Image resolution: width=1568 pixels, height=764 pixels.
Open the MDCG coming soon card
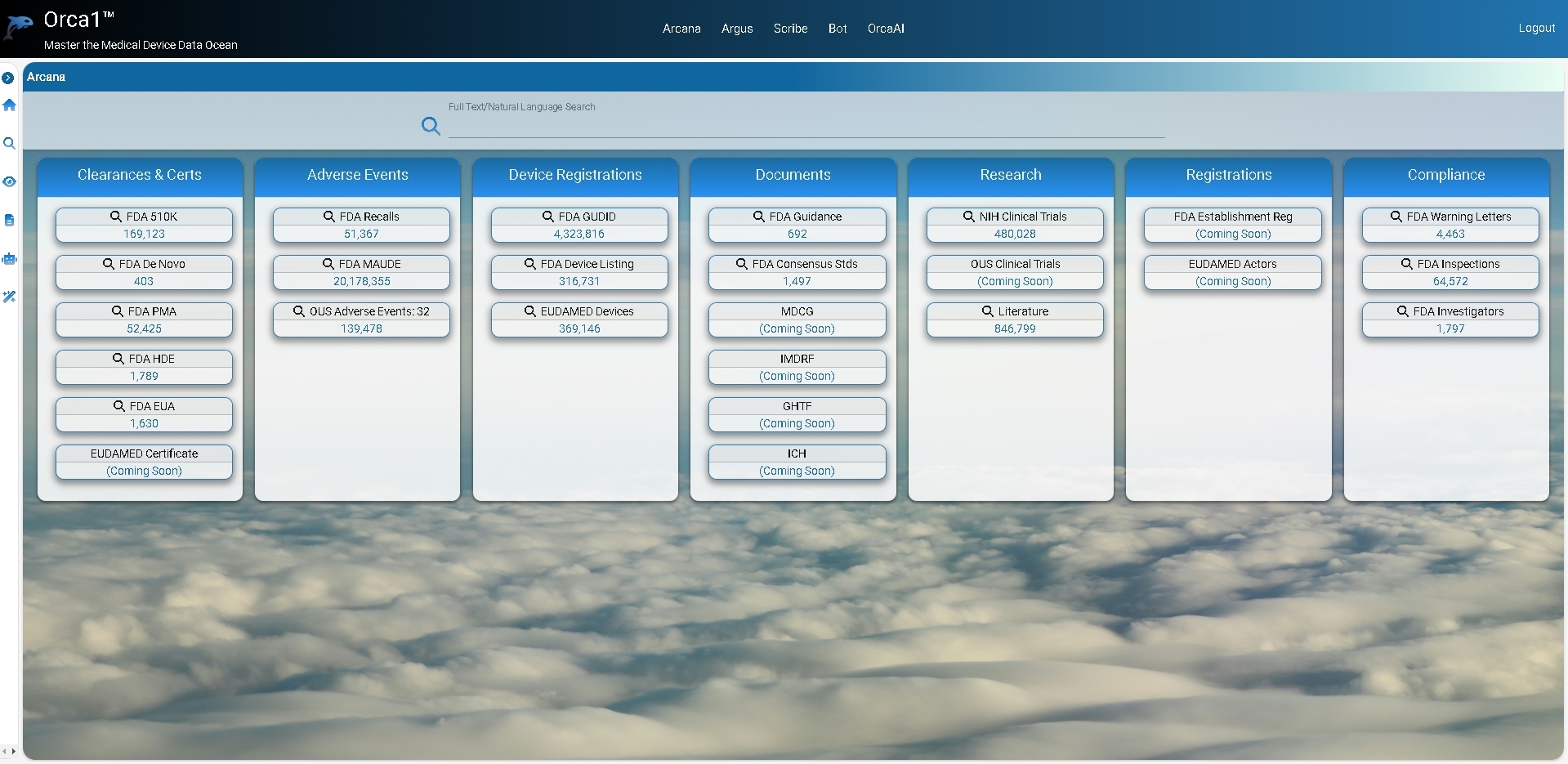[x=797, y=319]
